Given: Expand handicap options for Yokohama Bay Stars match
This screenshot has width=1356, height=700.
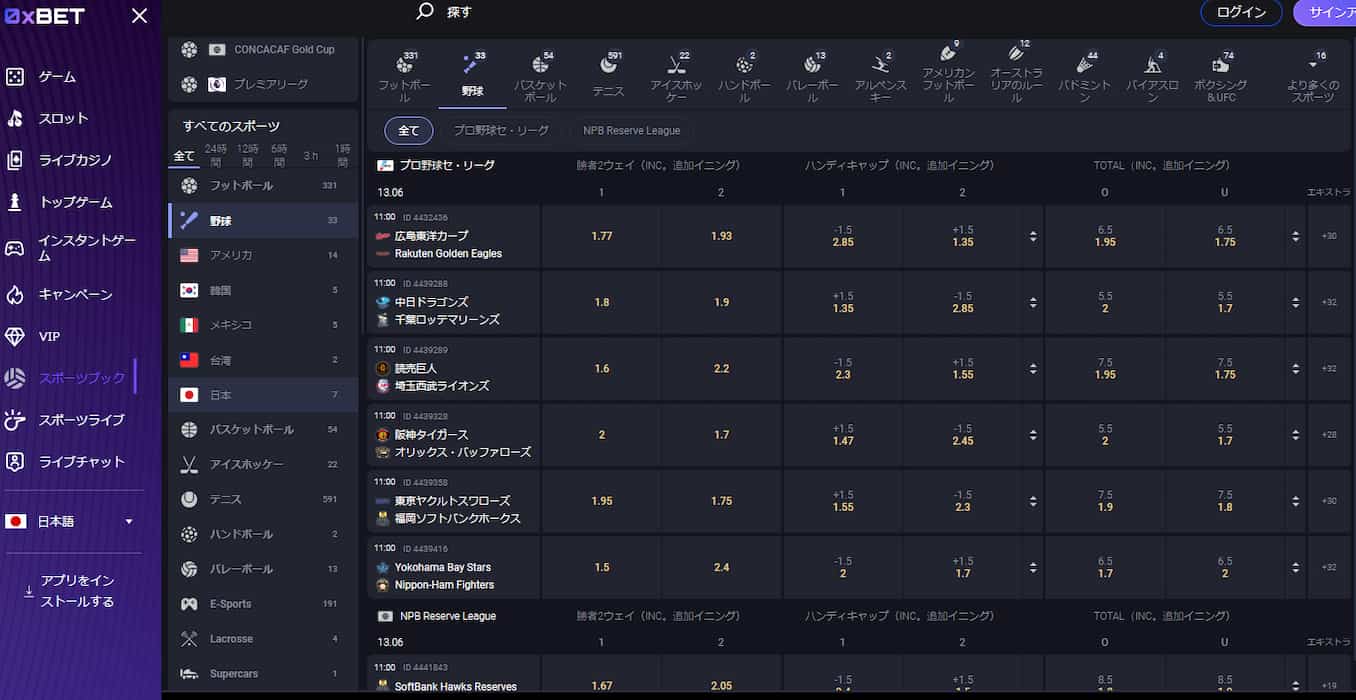Looking at the screenshot, I should pyautogui.click(x=1032, y=567).
